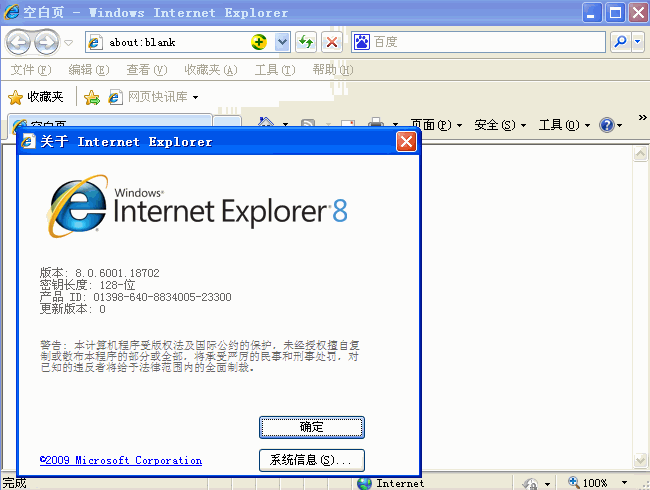Expand the Home button dropdown arrow
Image resolution: width=650 pixels, height=490 pixels.
(285, 124)
